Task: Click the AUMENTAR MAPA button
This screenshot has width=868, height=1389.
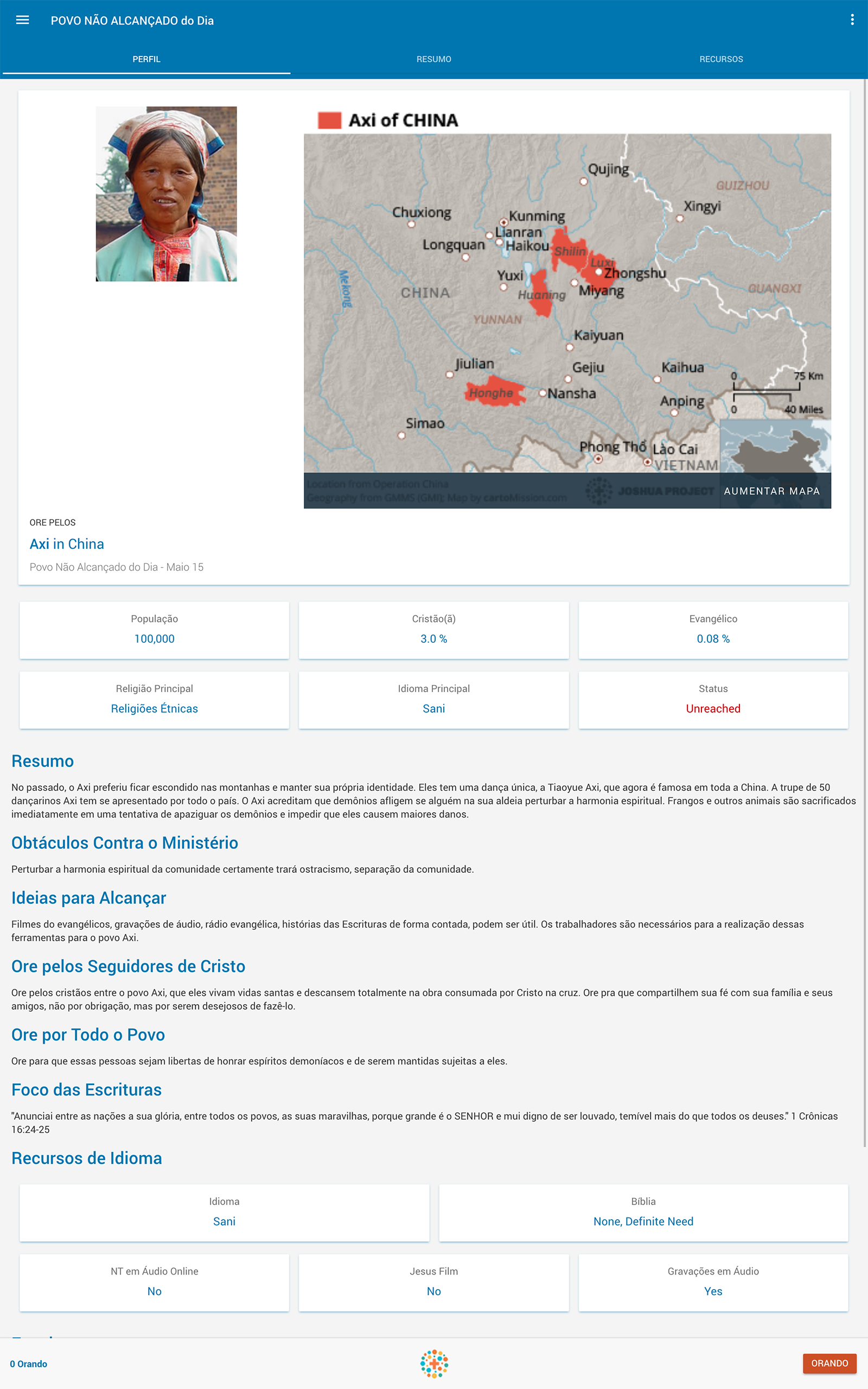Action: click(x=771, y=491)
